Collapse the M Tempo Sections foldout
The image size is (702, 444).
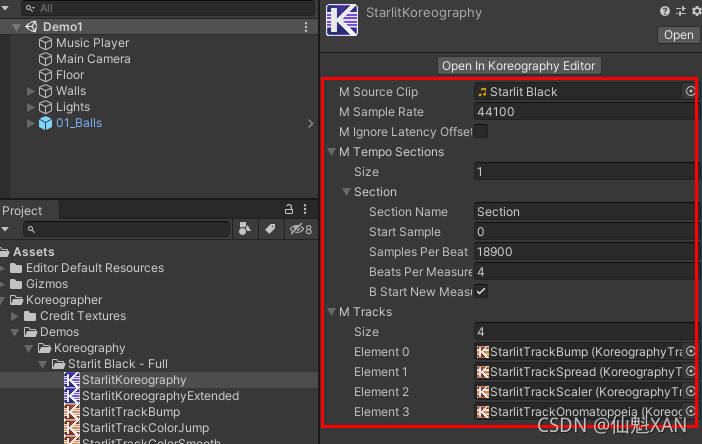point(332,152)
